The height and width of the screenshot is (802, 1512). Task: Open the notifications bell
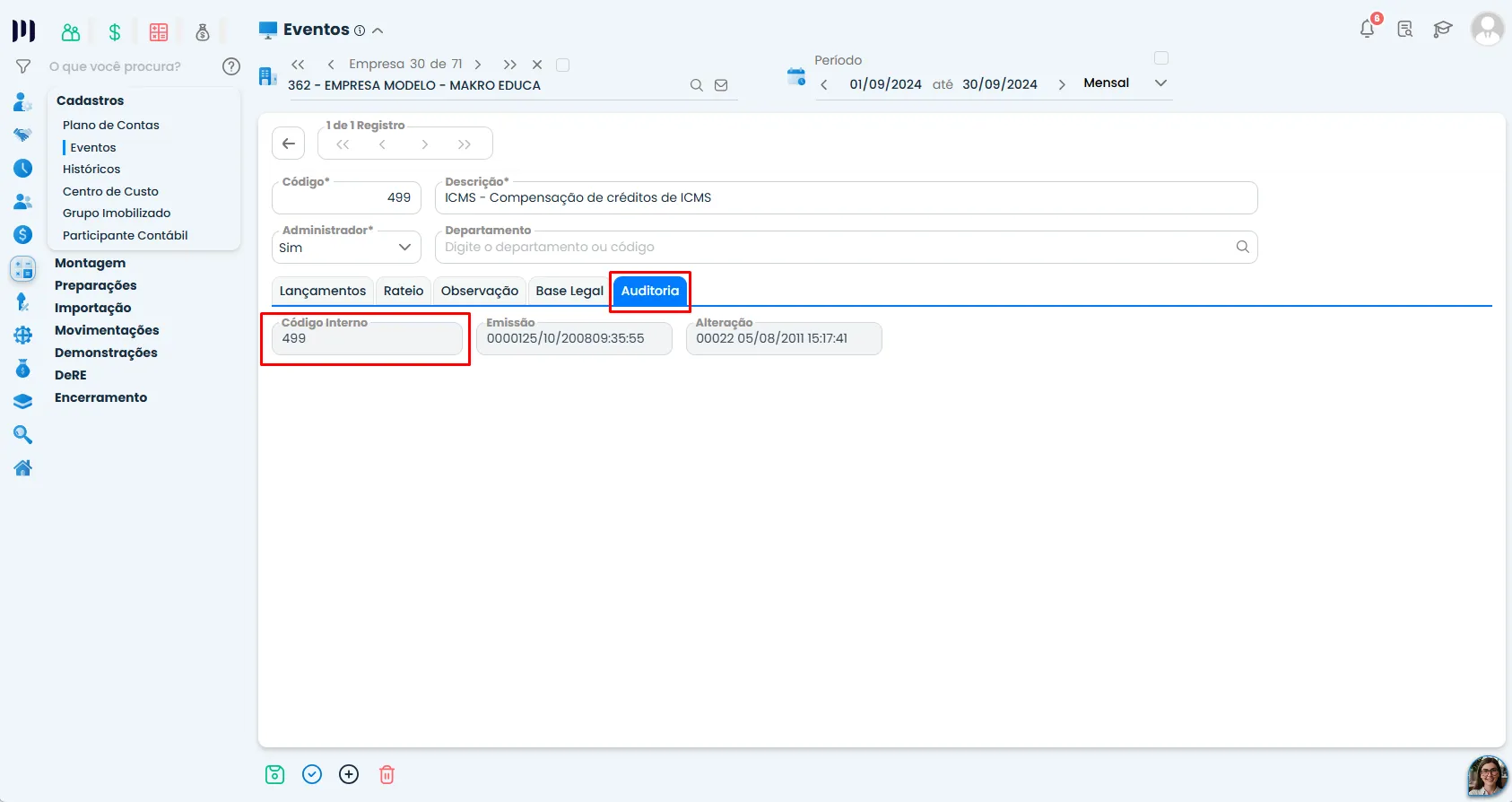tap(1367, 29)
